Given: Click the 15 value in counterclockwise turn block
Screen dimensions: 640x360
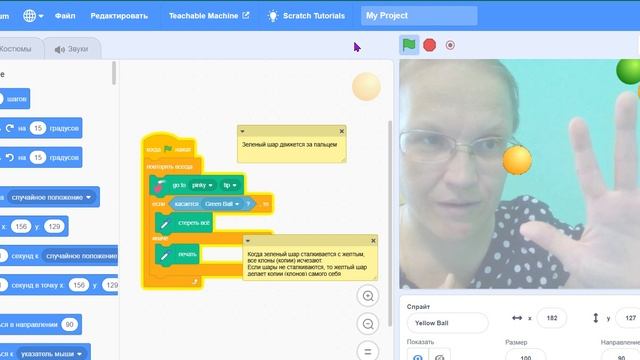Looking at the screenshot, I should click(38, 158).
